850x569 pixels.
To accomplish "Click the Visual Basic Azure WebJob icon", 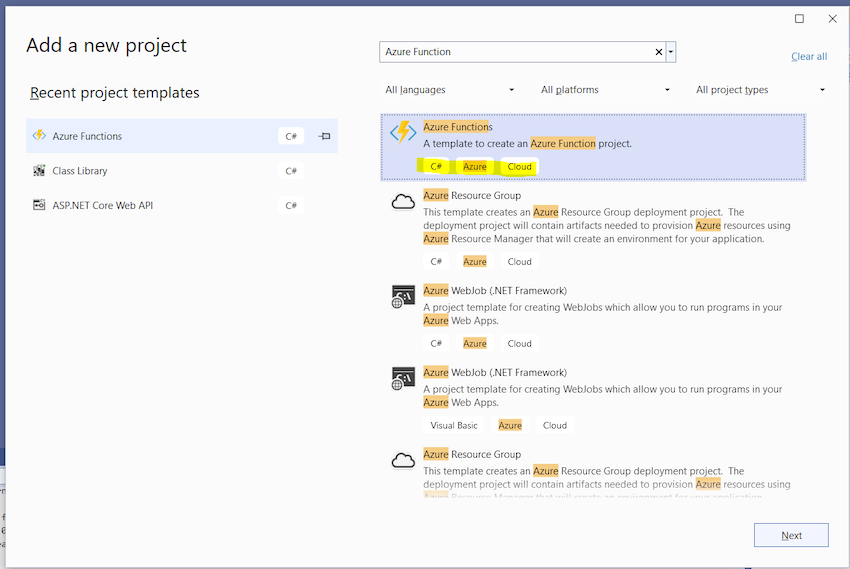I will pos(403,378).
